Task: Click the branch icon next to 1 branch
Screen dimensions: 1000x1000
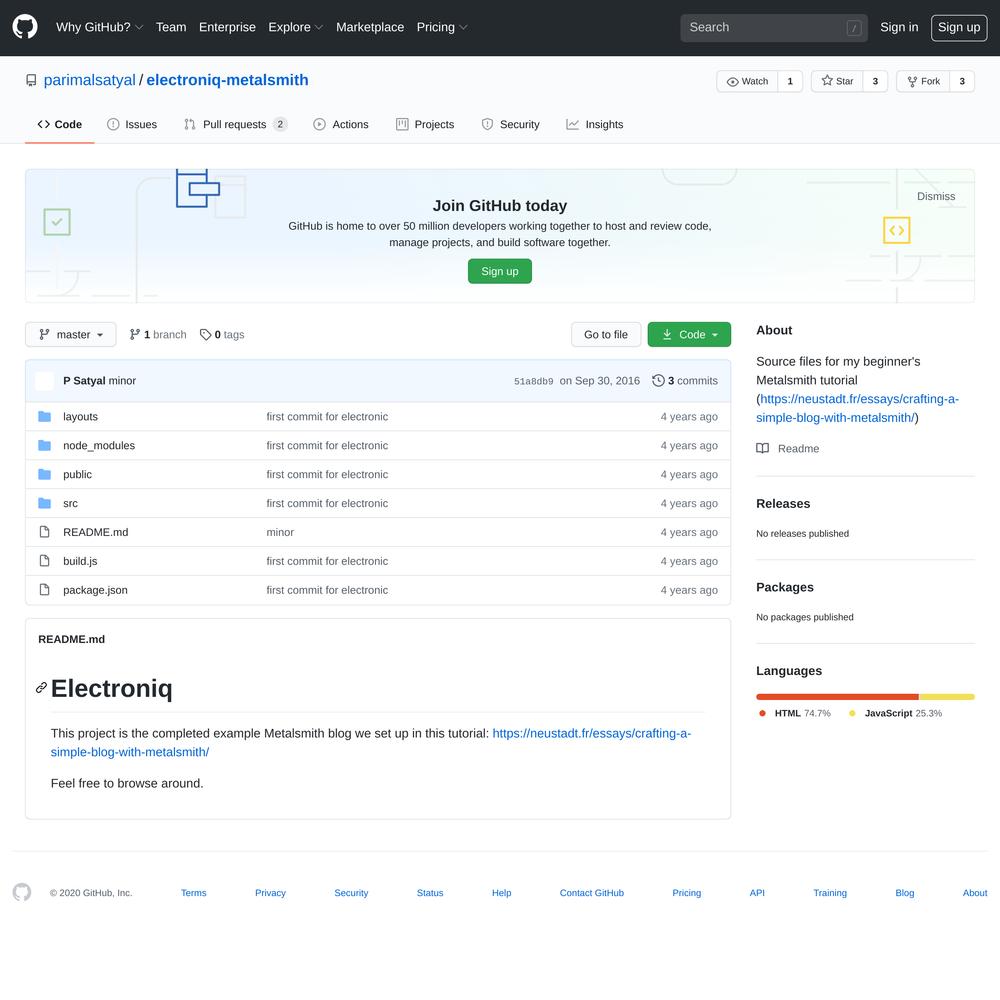Action: (135, 335)
